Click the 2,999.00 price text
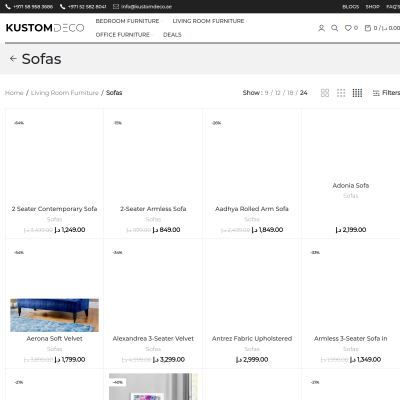This screenshot has height=400, width=400. click(x=252, y=359)
